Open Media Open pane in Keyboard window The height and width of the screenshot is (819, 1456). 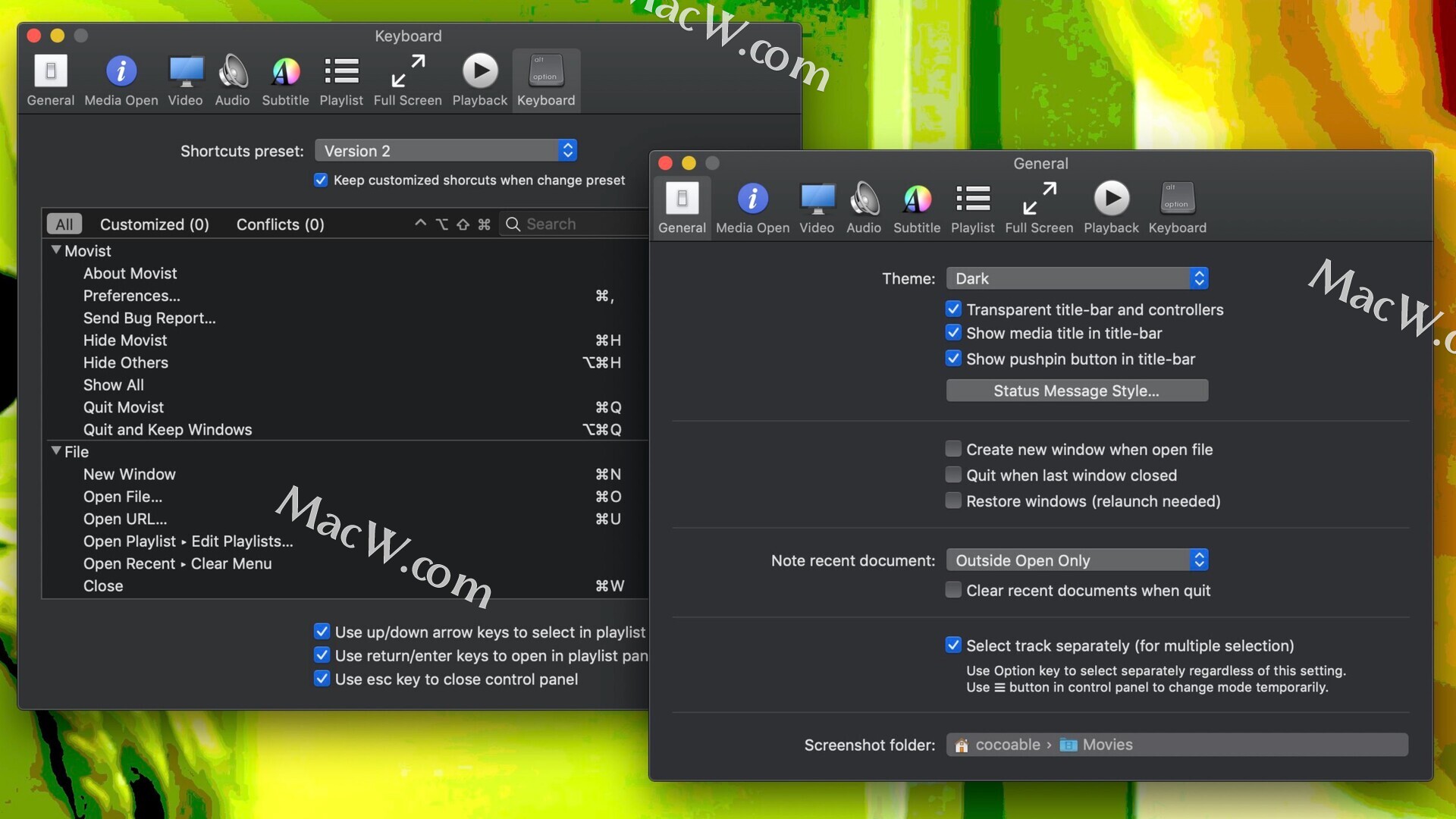coord(121,80)
